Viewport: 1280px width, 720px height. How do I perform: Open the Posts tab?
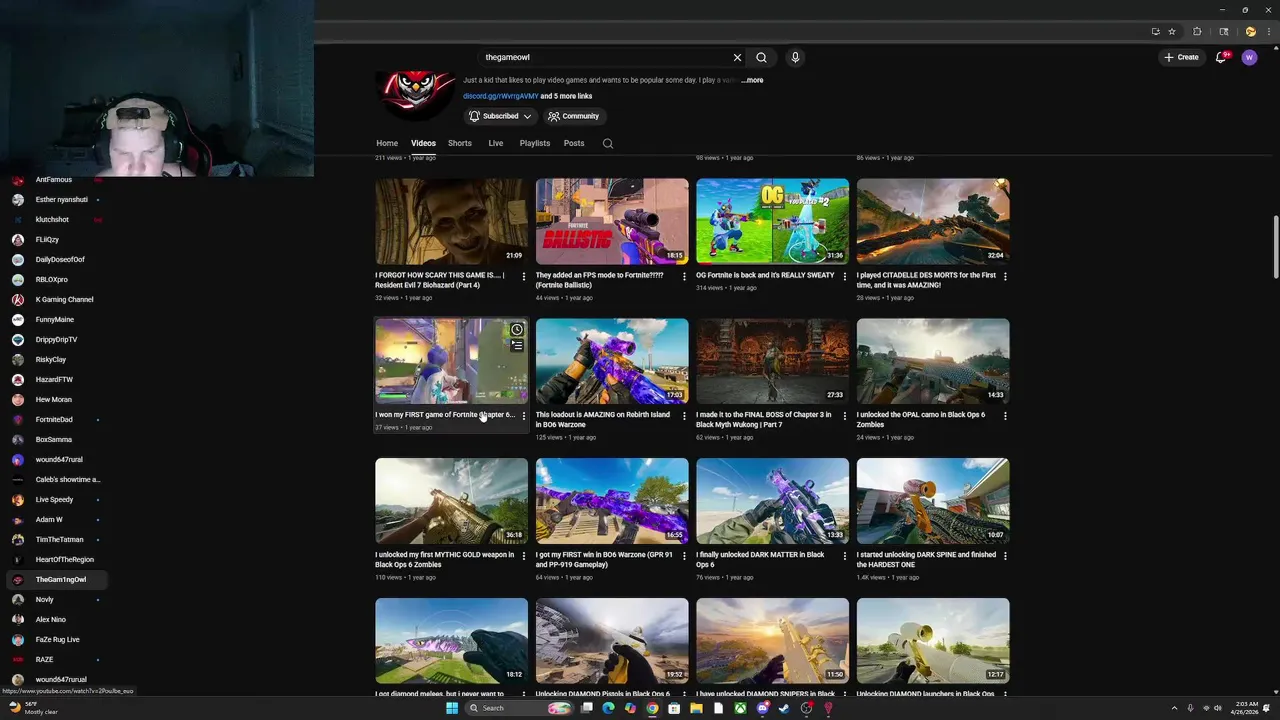tap(574, 143)
